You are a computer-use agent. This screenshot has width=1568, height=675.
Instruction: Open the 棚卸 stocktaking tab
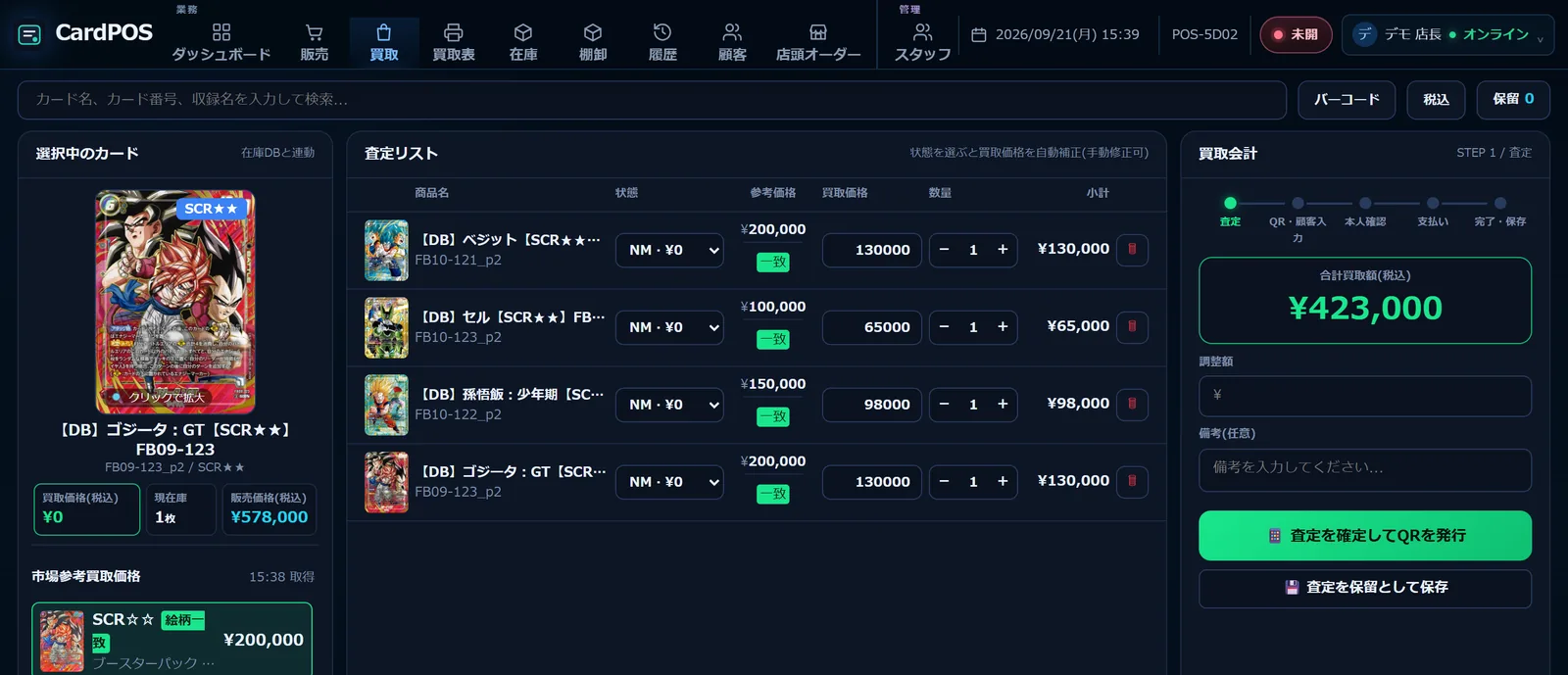[x=593, y=43]
